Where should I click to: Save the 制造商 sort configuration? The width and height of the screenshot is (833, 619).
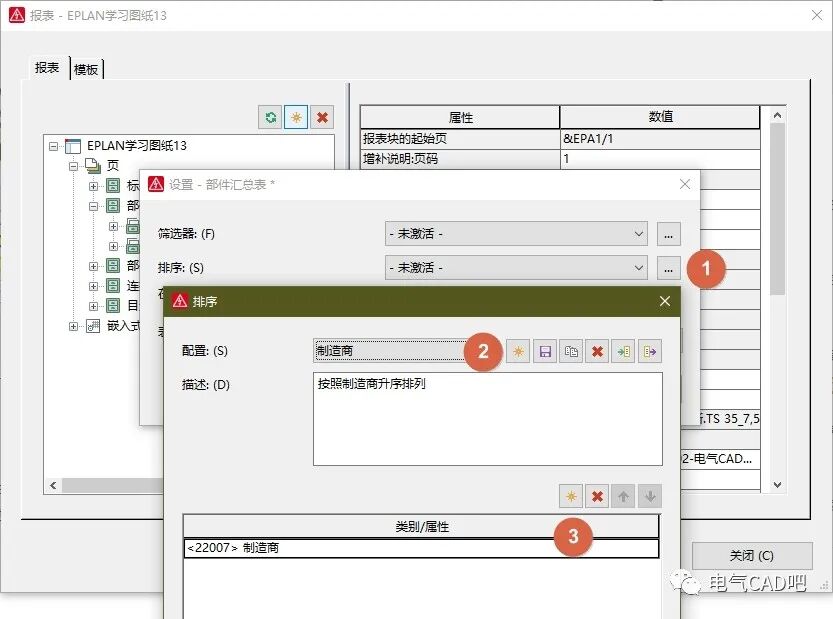(544, 351)
